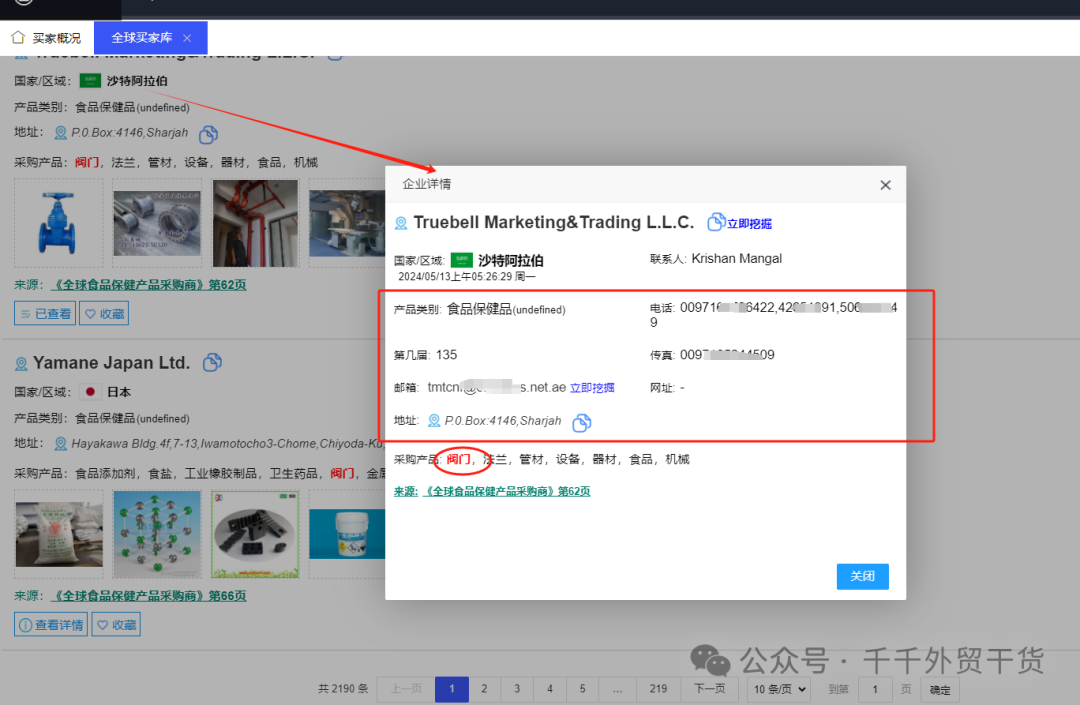The image size is (1080, 705).
Task: Click location pin icon beside dialog company title
Action: click(x=401, y=223)
